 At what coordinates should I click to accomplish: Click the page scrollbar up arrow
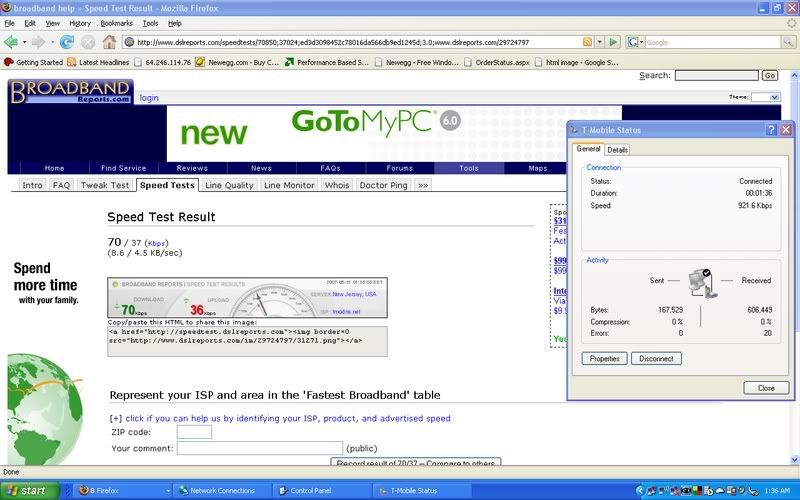(x=794, y=76)
